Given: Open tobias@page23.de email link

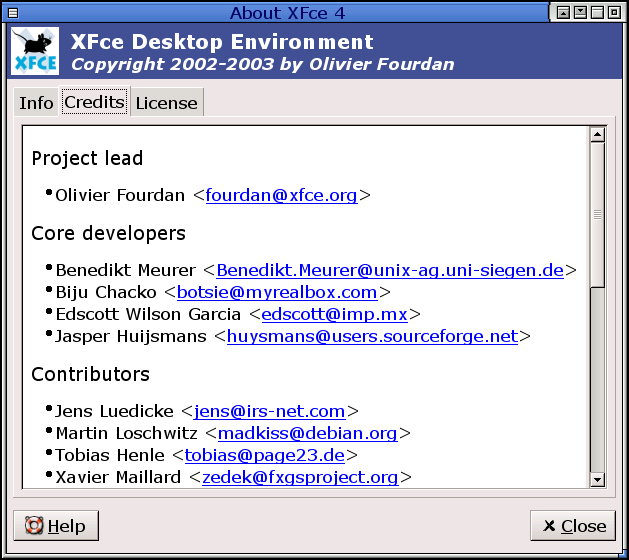Looking at the screenshot, I should 264,456.
